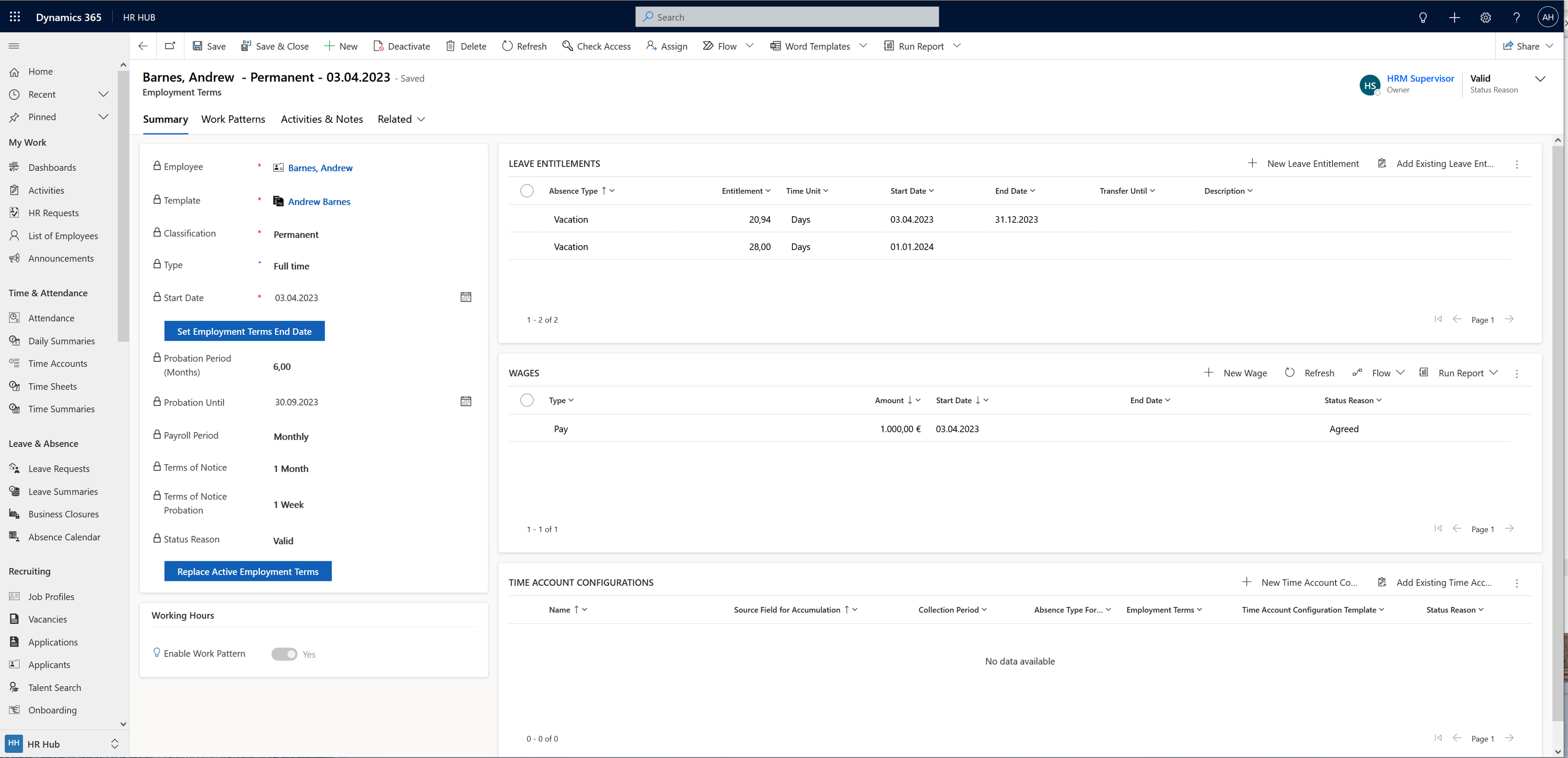Toggle the Enable Work Pattern switch
The image size is (1568, 758).
(284, 654)
